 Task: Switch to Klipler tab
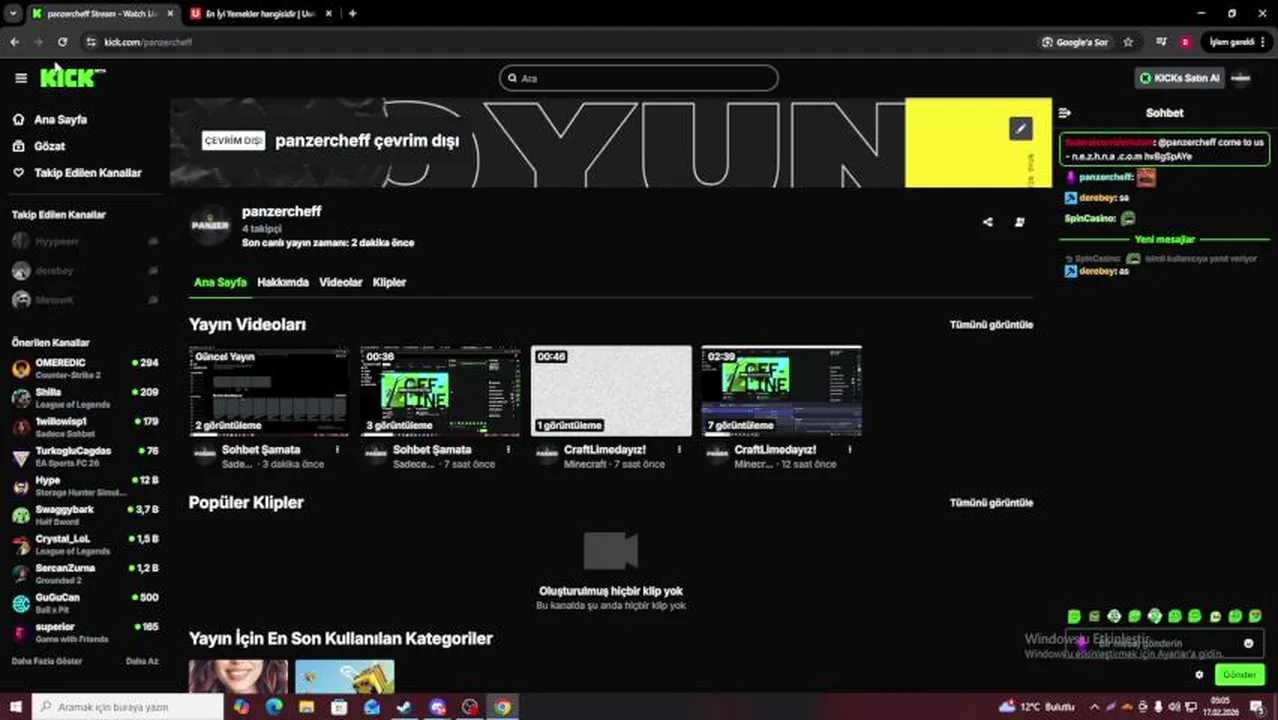point(389,282)
